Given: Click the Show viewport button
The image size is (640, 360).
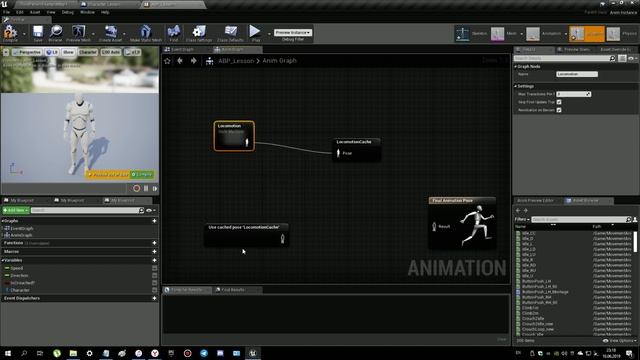Looking at the screenshot, I should click(69, 52).
